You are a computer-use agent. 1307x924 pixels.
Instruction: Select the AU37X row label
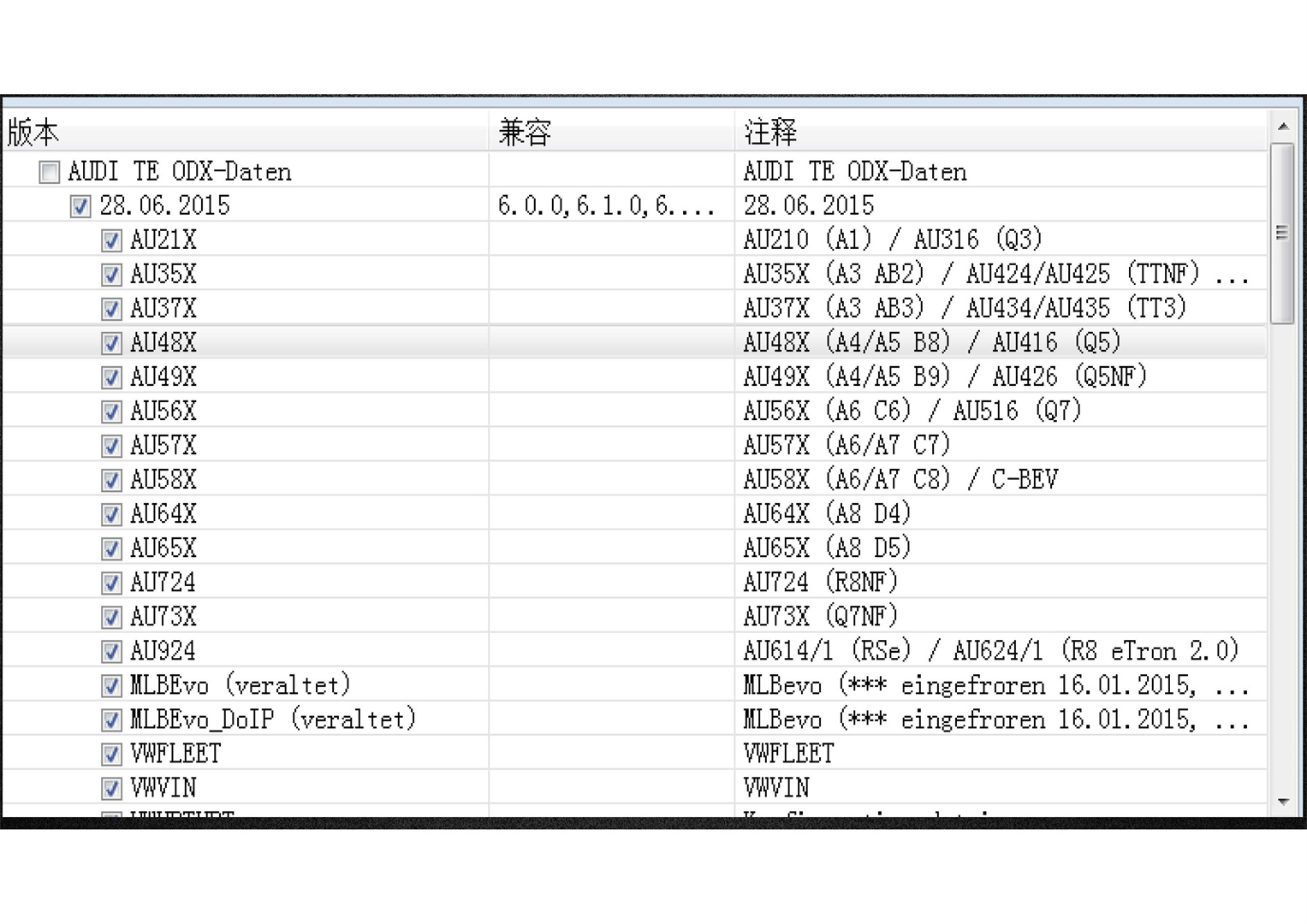[163, 309]
